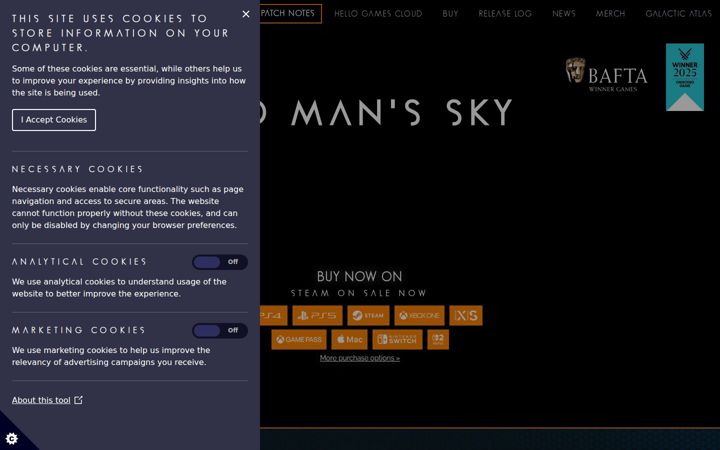
Task: Go to Hello Games Cloud
Action: pyautogui.click(x=378, y=14)
